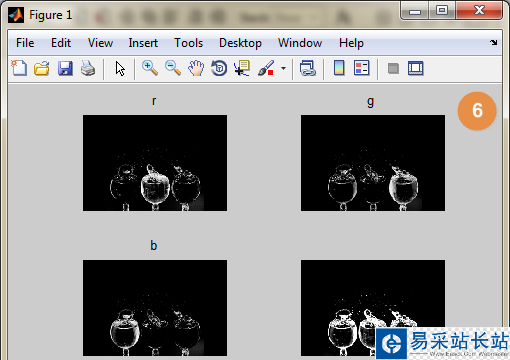Select the Brush data tool
This screenshot has height=360, width=510.
266,68
